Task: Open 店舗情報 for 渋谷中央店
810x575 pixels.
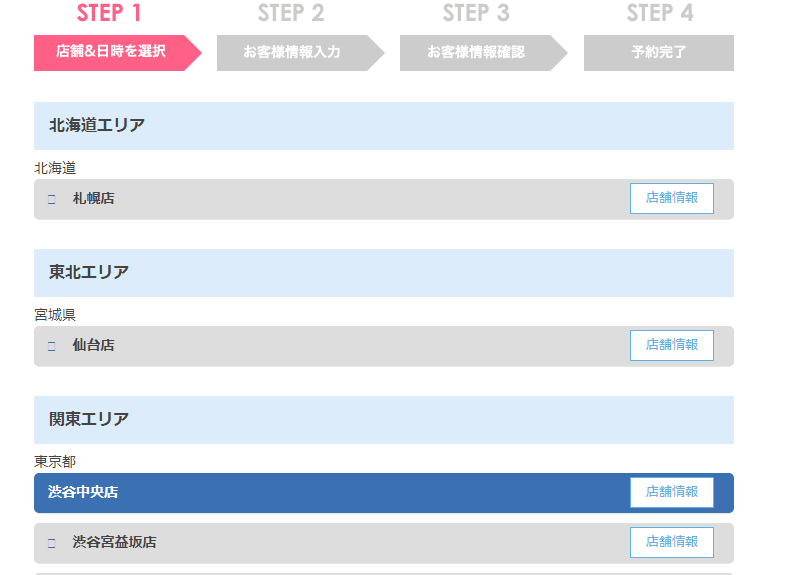Action: point(671,492)
